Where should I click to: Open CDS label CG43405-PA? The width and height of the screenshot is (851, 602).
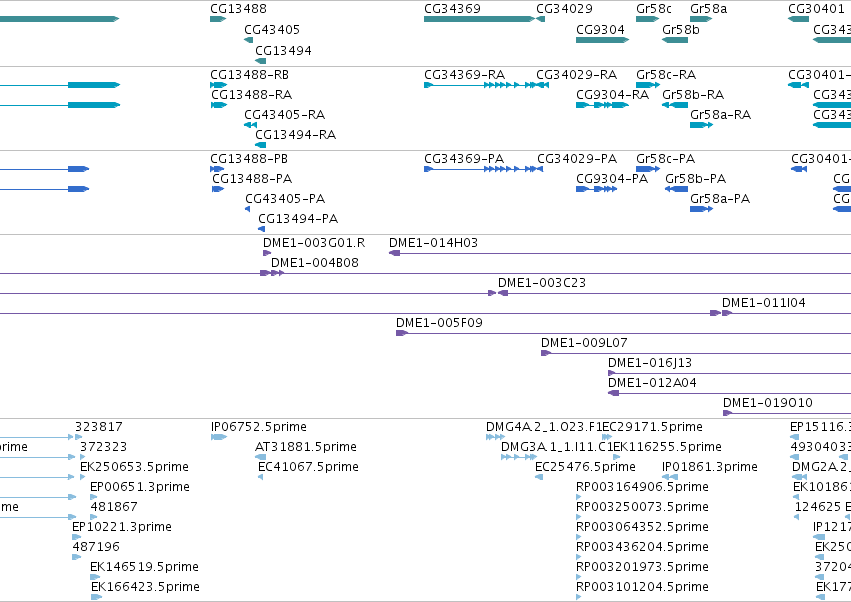coord(285,199)
